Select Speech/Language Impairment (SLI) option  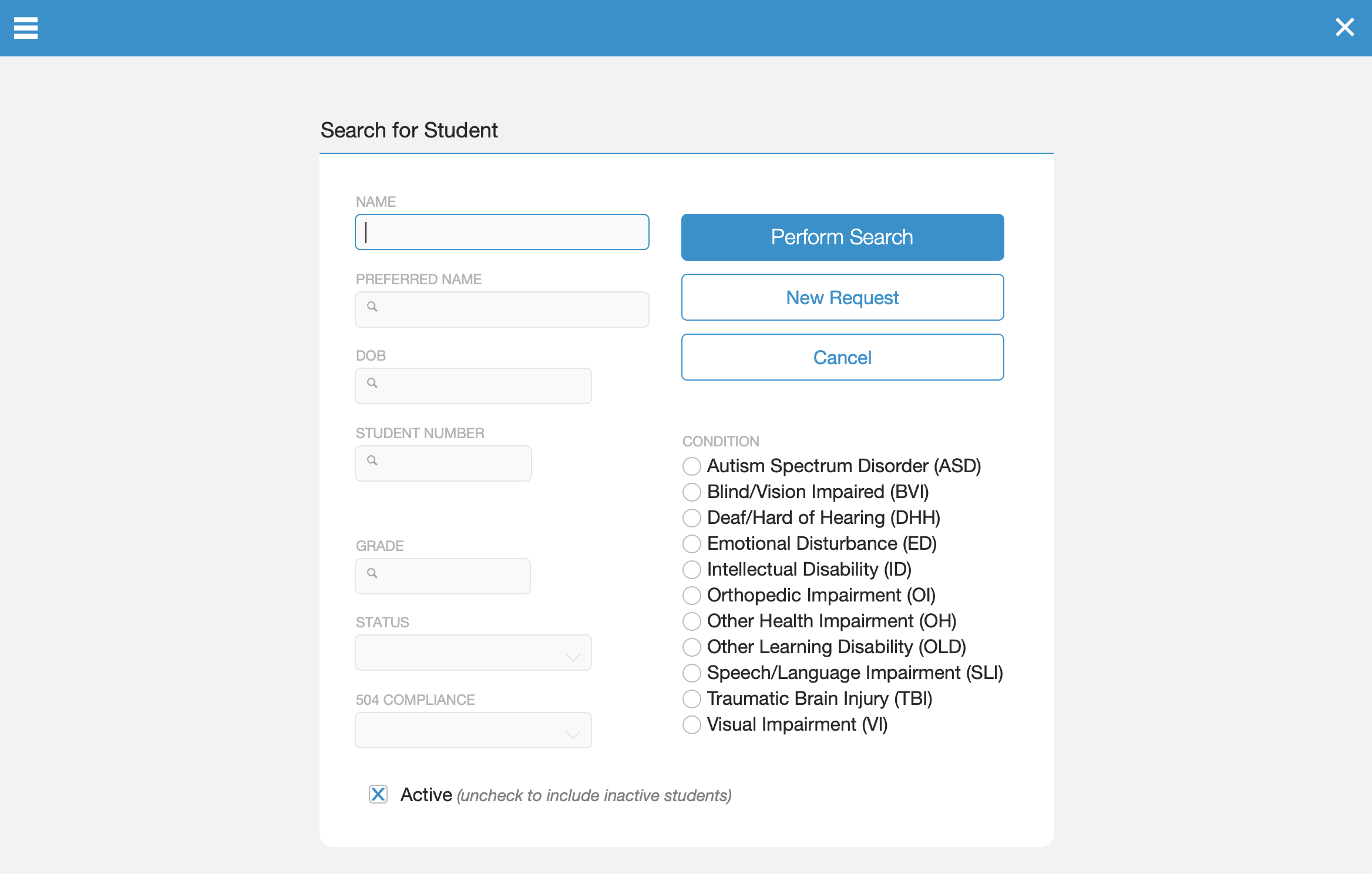[x=692, y=673]
